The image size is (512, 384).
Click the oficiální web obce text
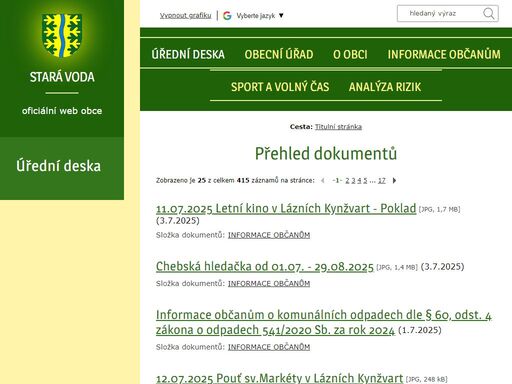[x=62, y=111]
